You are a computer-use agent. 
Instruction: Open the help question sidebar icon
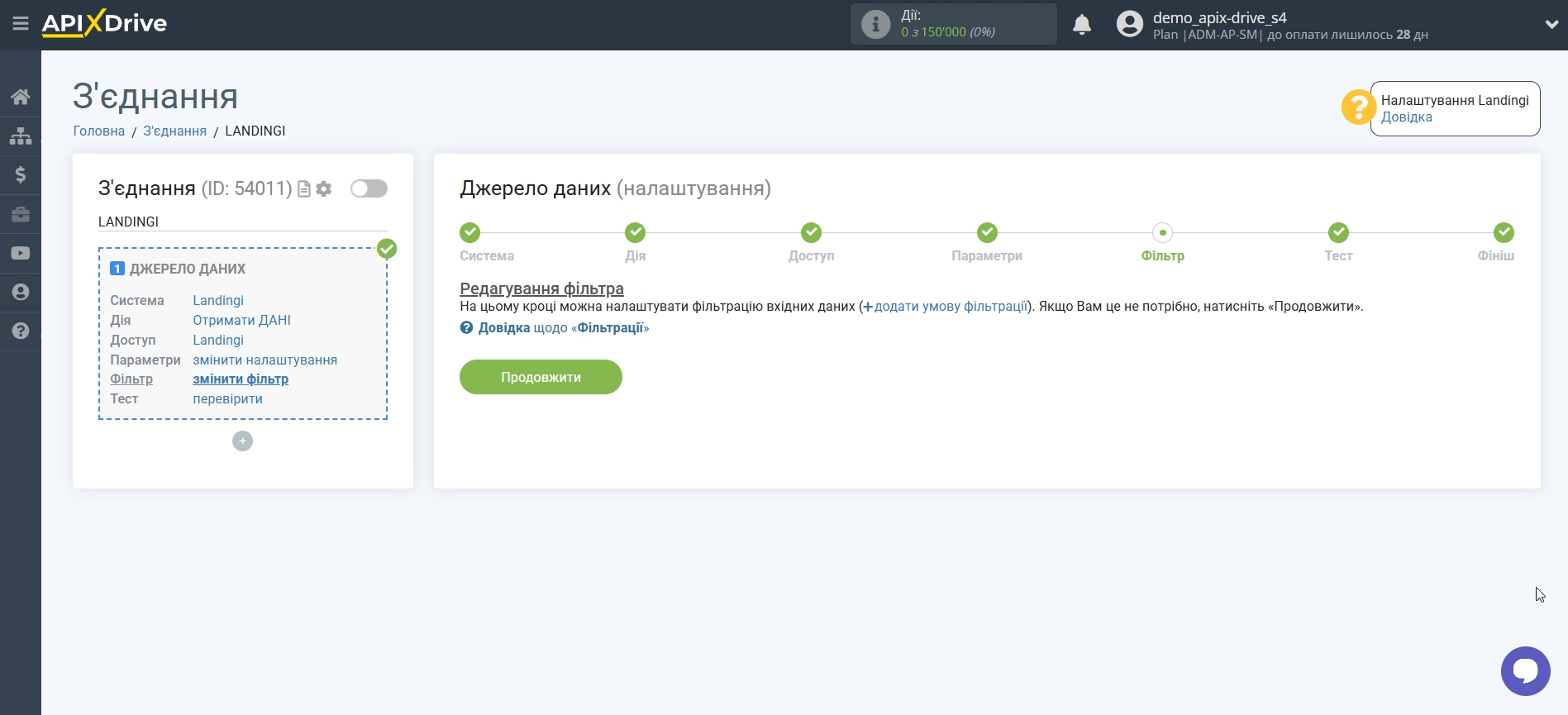coord(21,331)
